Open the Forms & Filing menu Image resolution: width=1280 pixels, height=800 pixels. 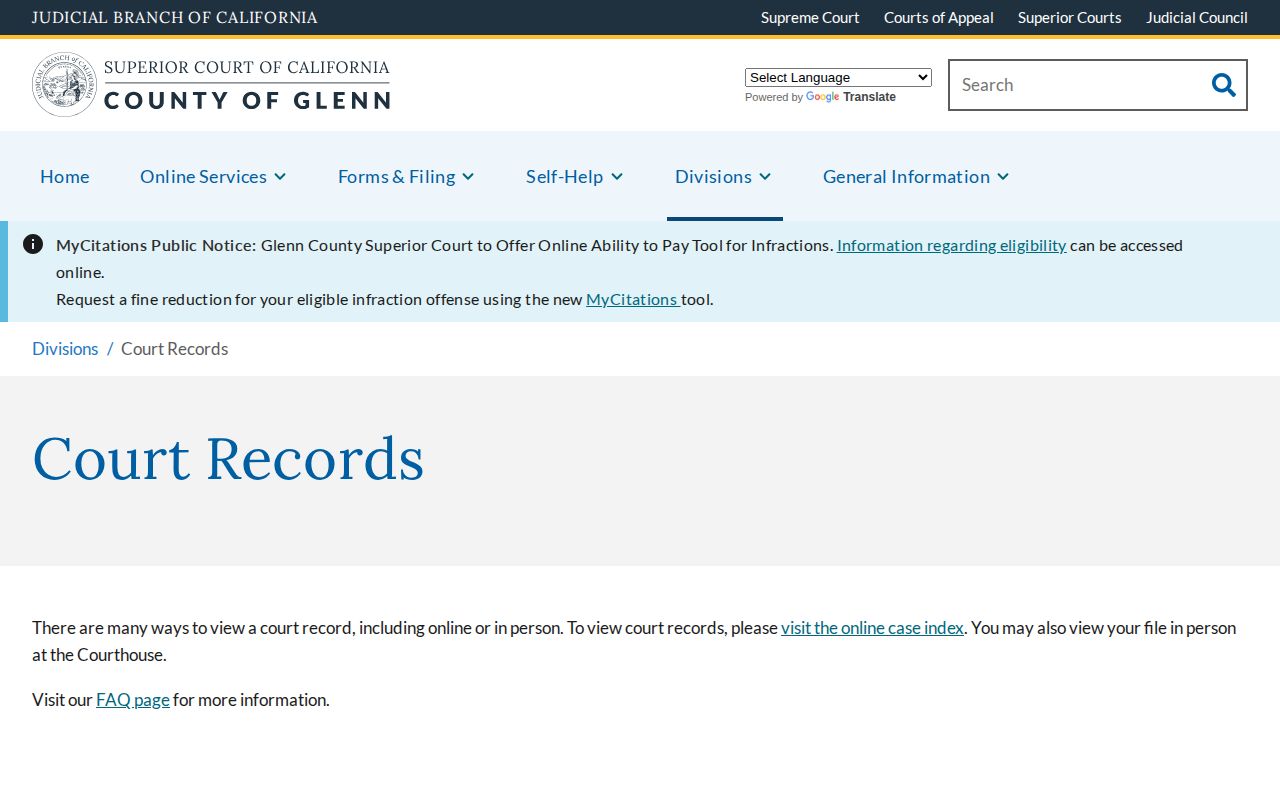(396, 176)
